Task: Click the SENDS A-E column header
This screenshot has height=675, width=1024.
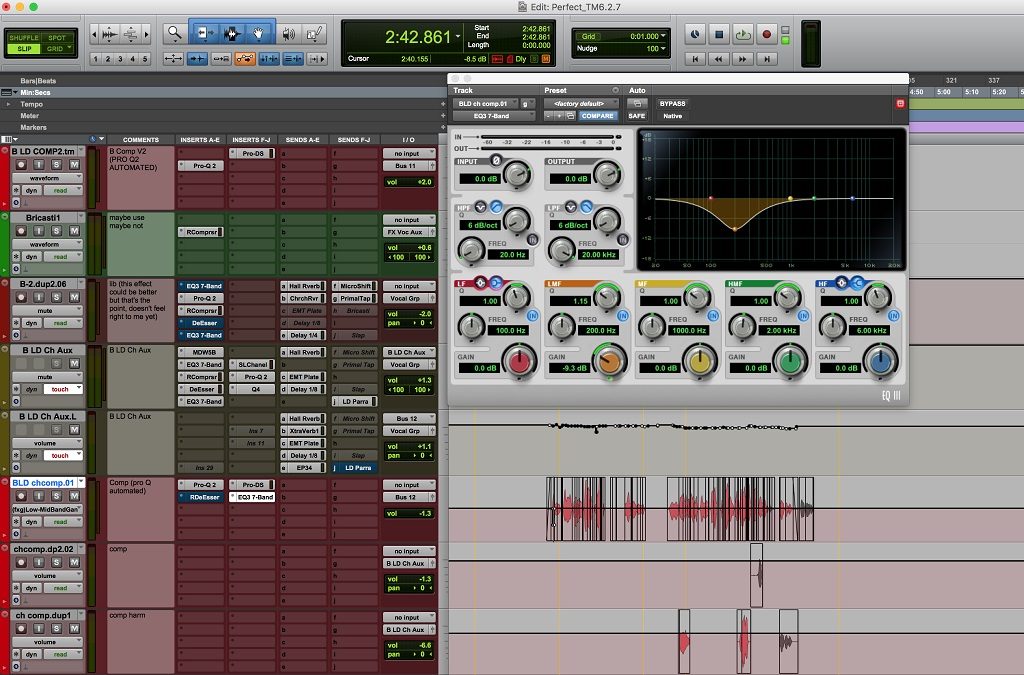Action: 302,140
